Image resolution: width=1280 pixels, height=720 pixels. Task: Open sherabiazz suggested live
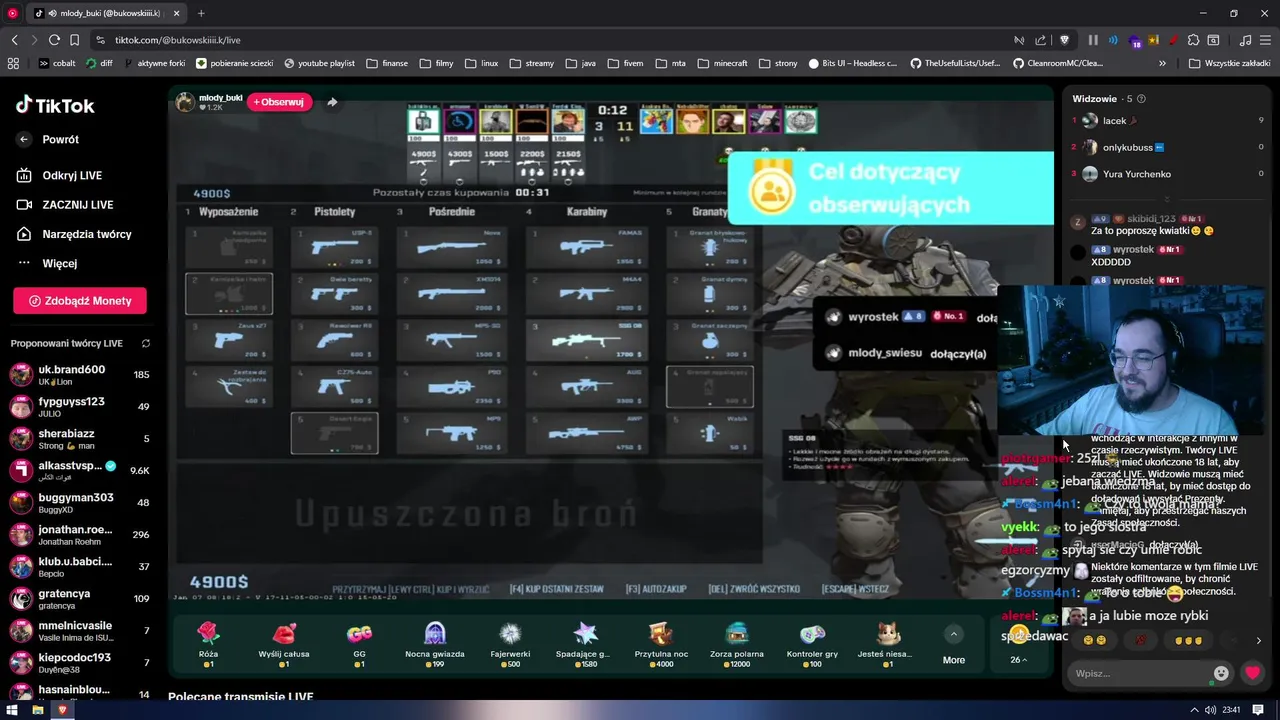(x=80, y=439)
